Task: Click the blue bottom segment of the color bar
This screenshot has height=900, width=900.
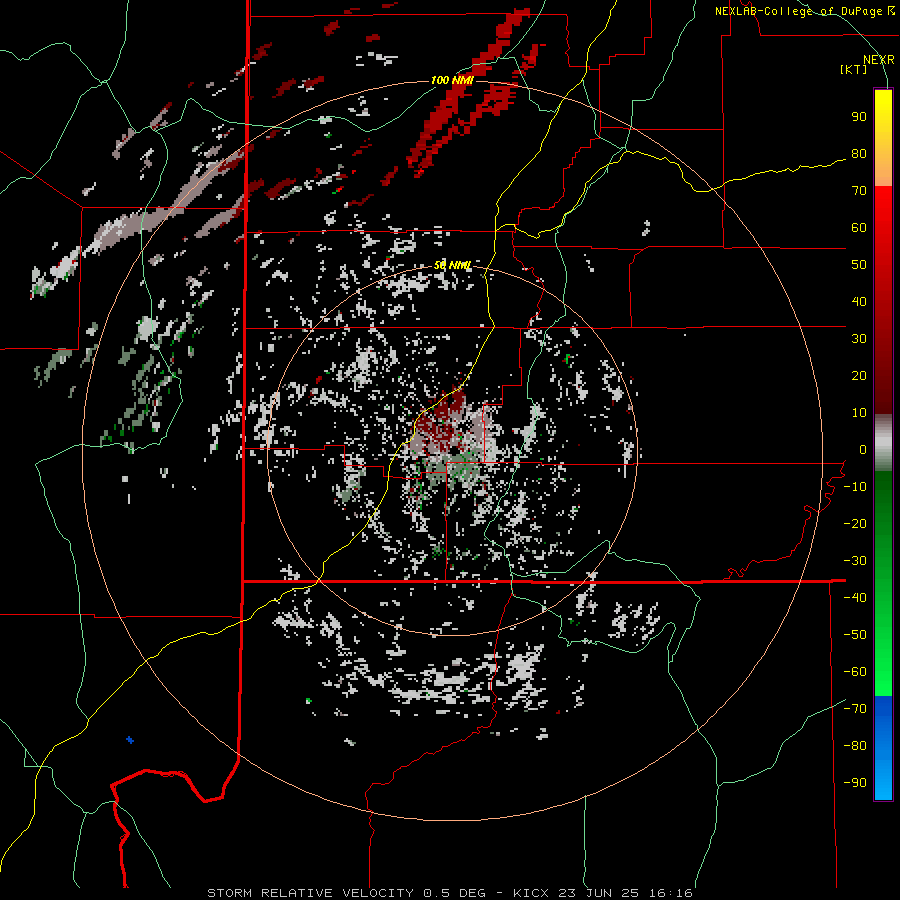Action: [x=883, y=748]
